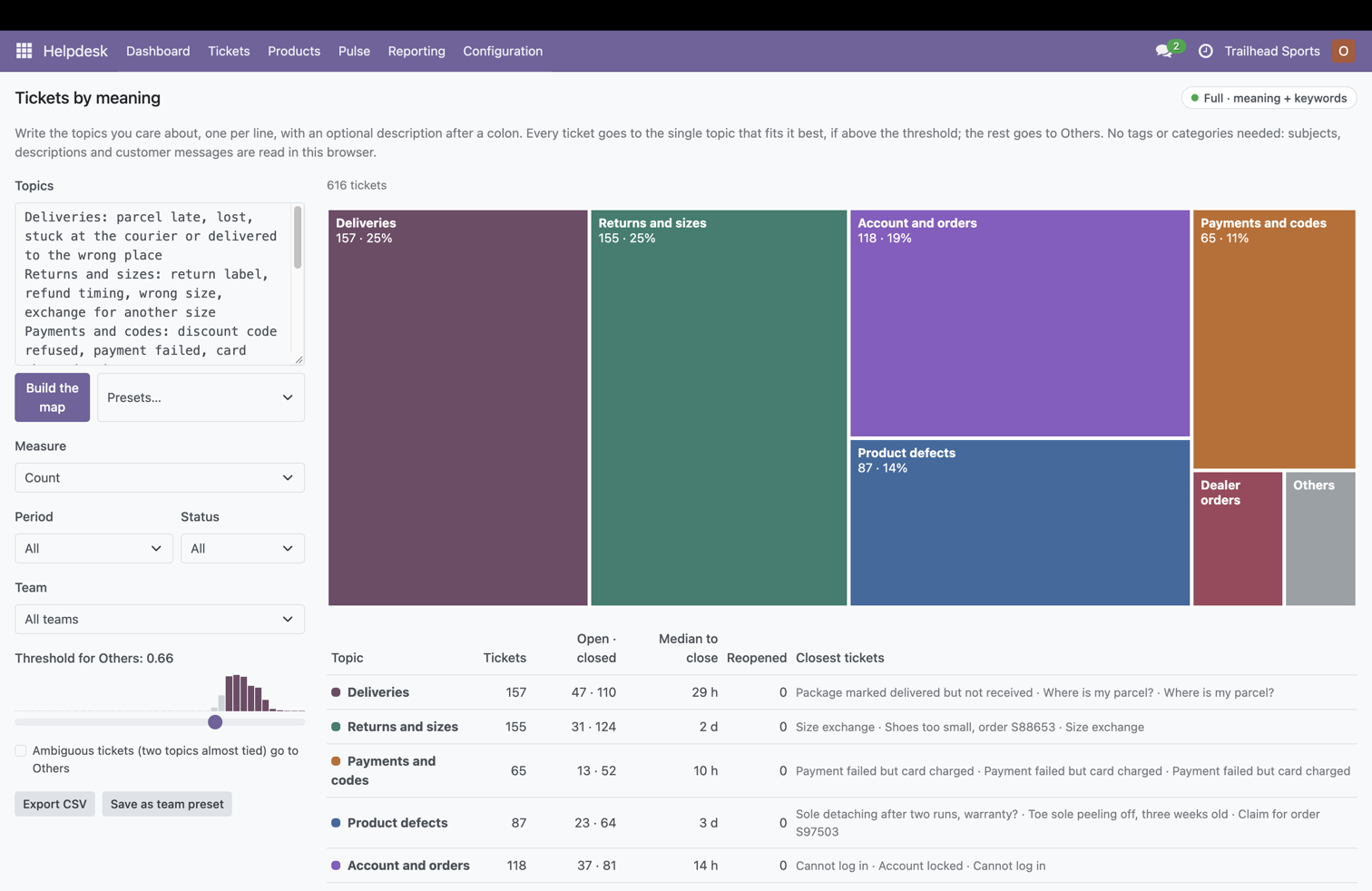Click the Helpdesk app title
This screenshot has height=891, width=1372.
point(75,51)
